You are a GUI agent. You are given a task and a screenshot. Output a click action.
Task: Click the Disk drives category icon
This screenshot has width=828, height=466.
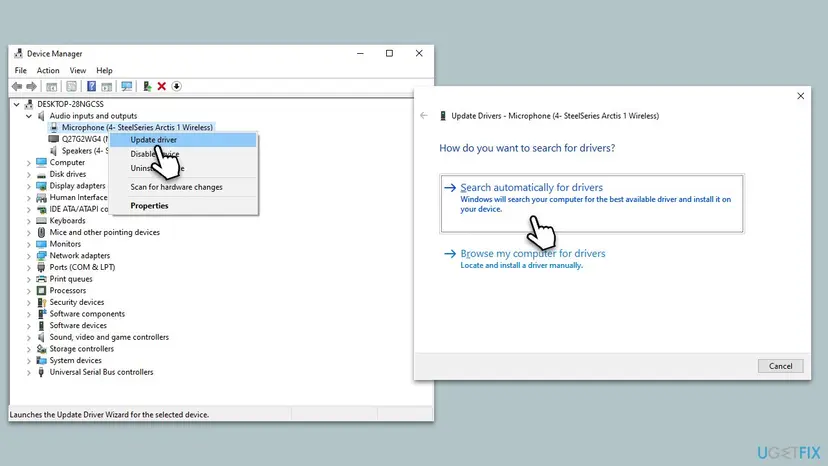coord(41,174)
